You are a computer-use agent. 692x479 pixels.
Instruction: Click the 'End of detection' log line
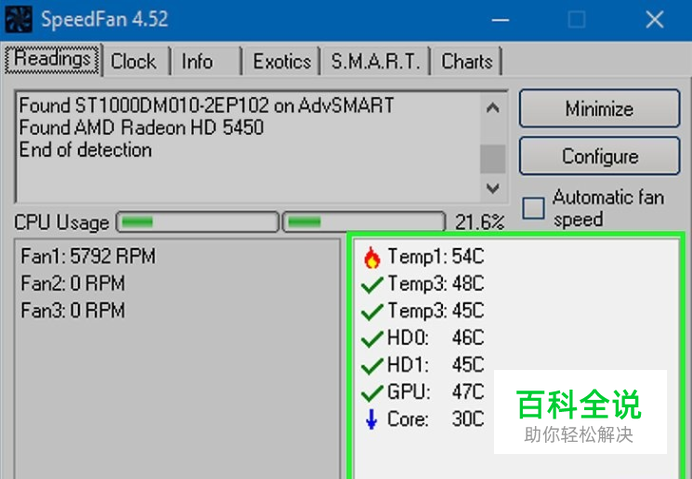click(x=86, y=150)
